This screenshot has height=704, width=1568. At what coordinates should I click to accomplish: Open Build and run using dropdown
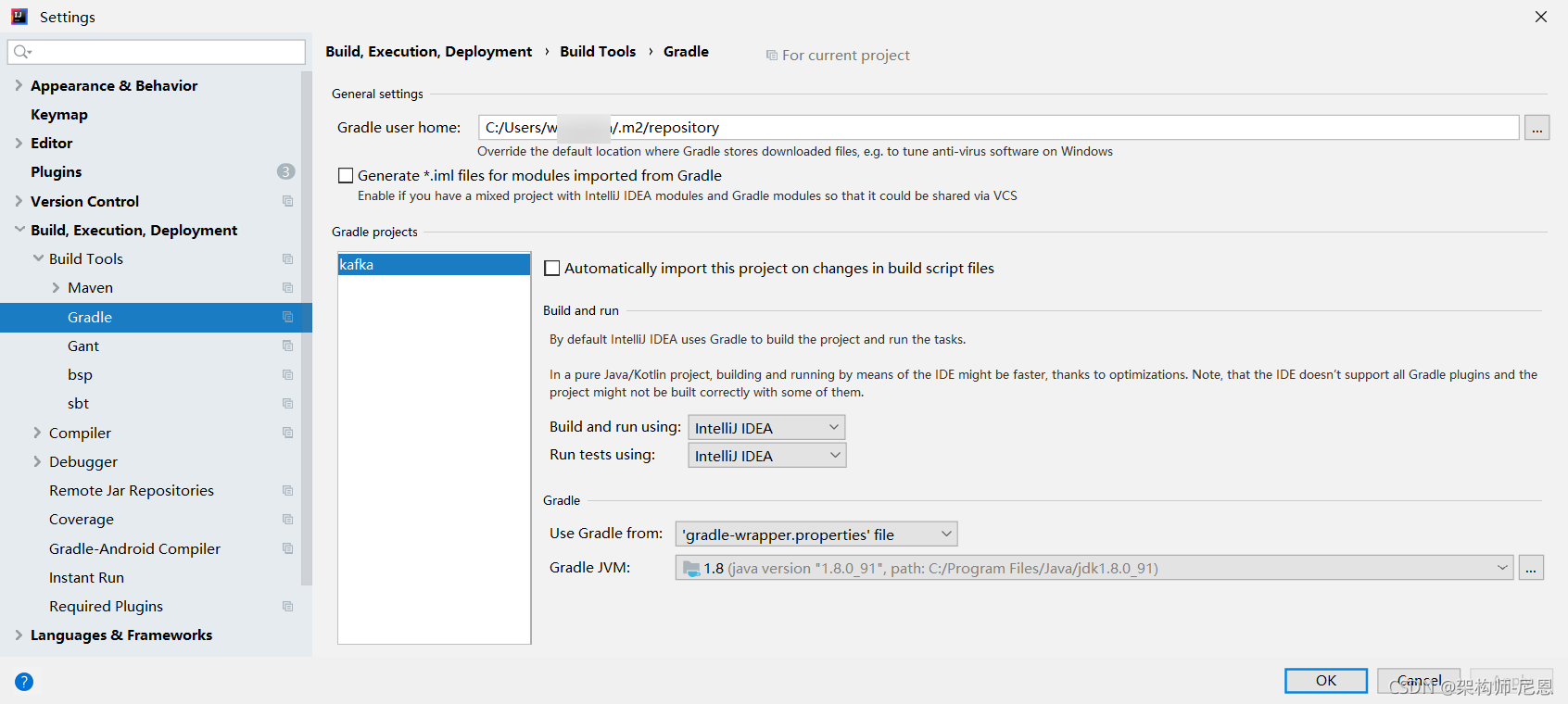click(766, 427)
